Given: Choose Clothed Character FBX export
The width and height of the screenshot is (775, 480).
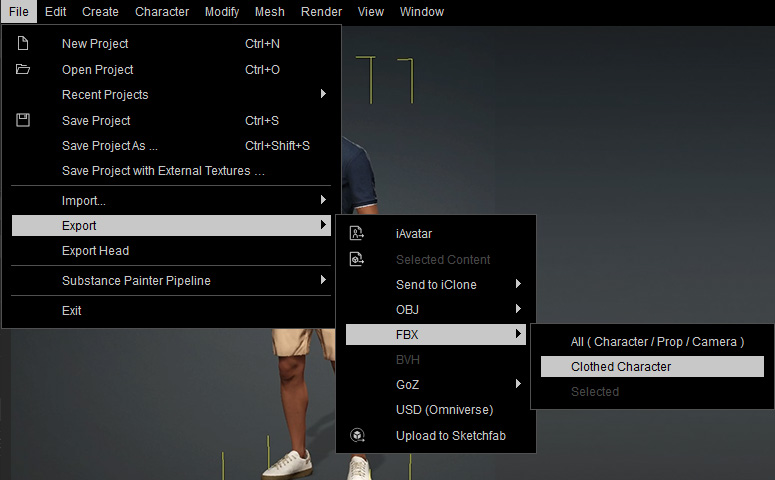Looking at the screenshot, I should [x=621, y=367].
